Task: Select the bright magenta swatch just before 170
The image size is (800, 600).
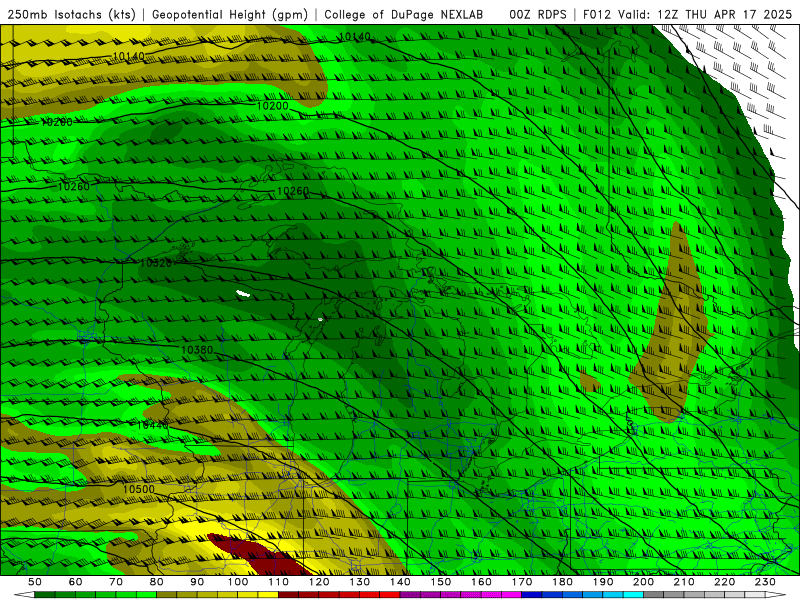Action: pyautogui.click(x=511, y=594)
